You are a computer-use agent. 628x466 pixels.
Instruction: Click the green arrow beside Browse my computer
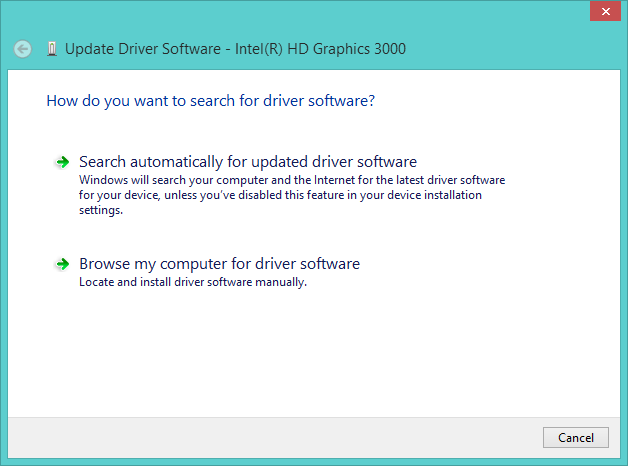[x=62, y=264]
